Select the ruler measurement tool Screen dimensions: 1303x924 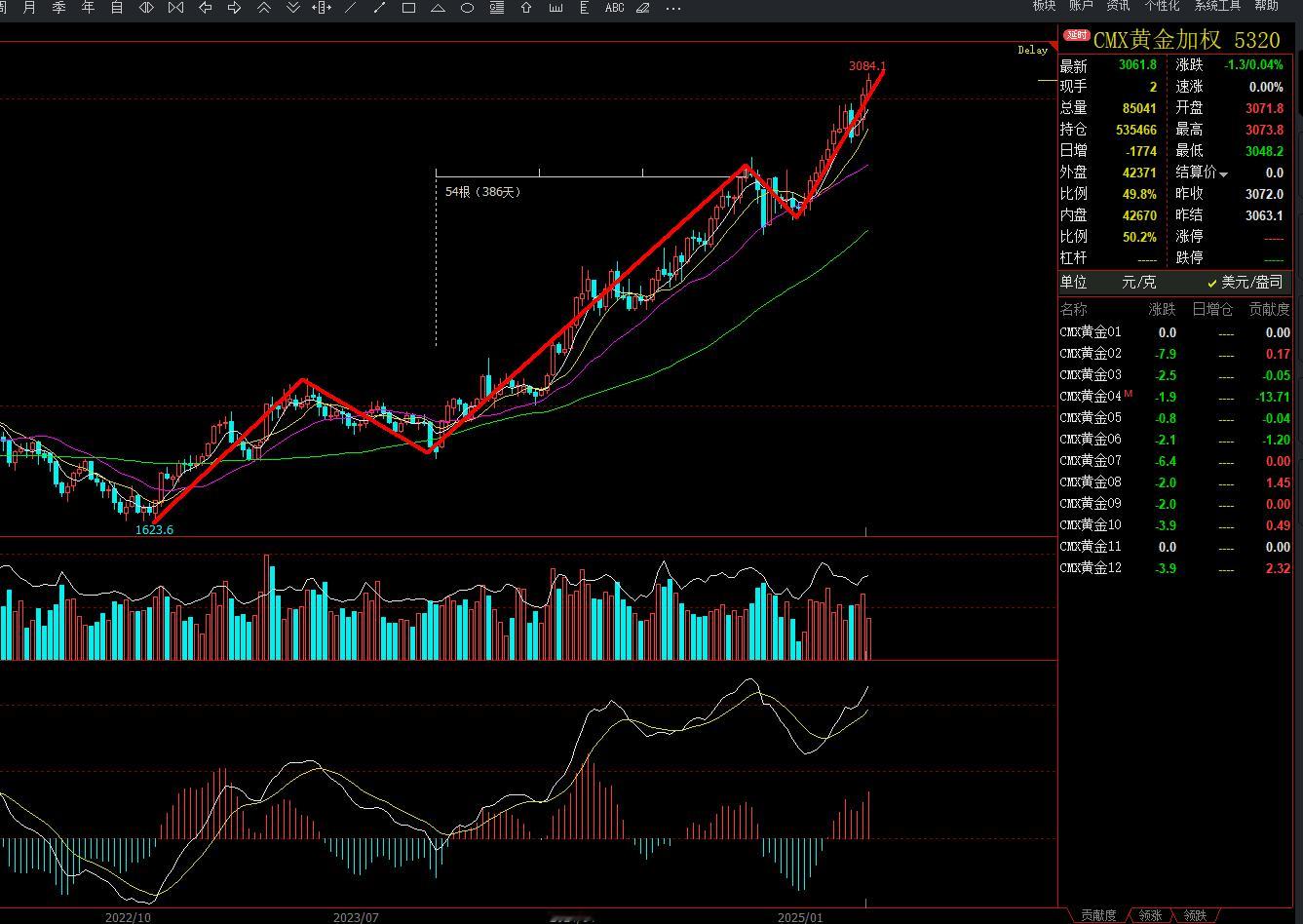pyautogui.click(x=556, y=7)
